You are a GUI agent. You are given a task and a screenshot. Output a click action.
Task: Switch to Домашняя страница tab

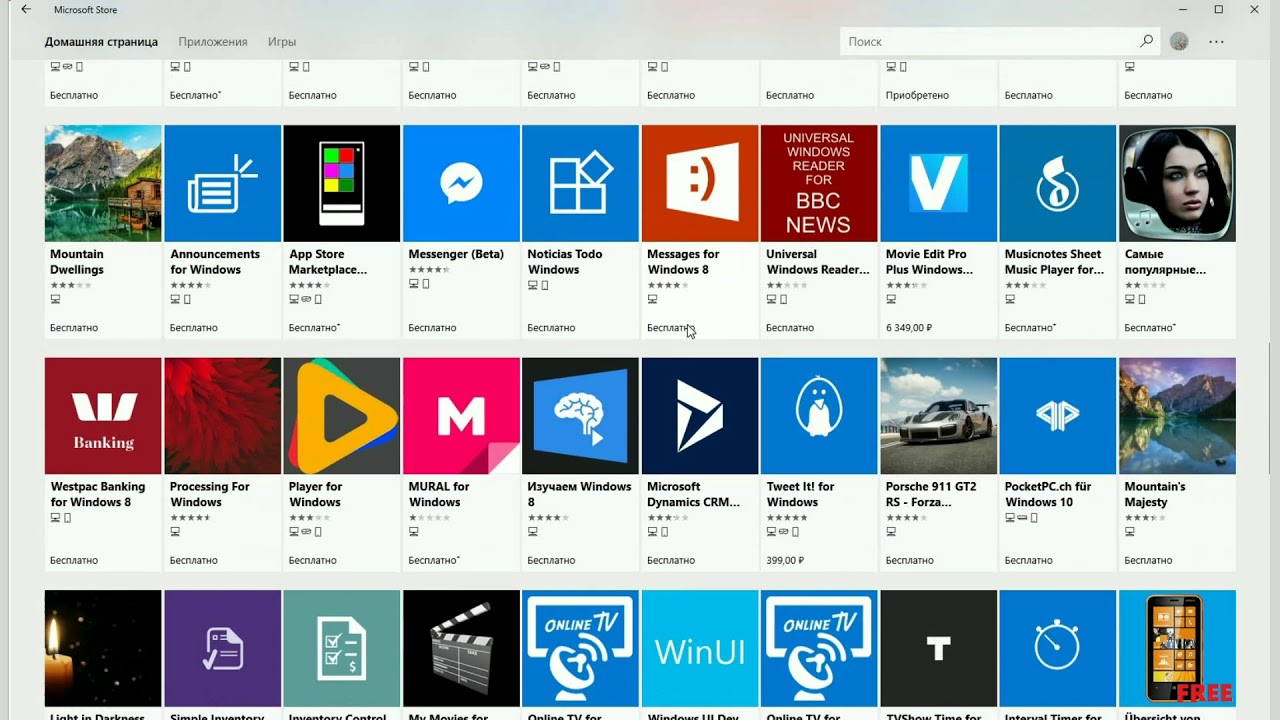point(101,42)
